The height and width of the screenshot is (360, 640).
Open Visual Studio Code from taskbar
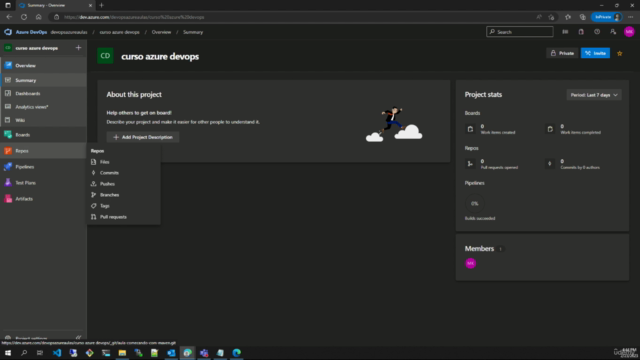57,353
